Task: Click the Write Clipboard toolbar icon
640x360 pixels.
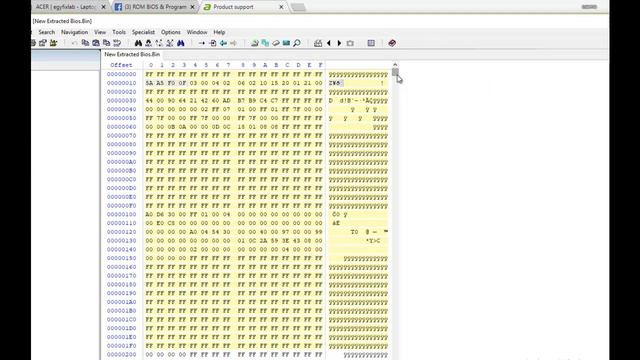Action: coord(96,43)
